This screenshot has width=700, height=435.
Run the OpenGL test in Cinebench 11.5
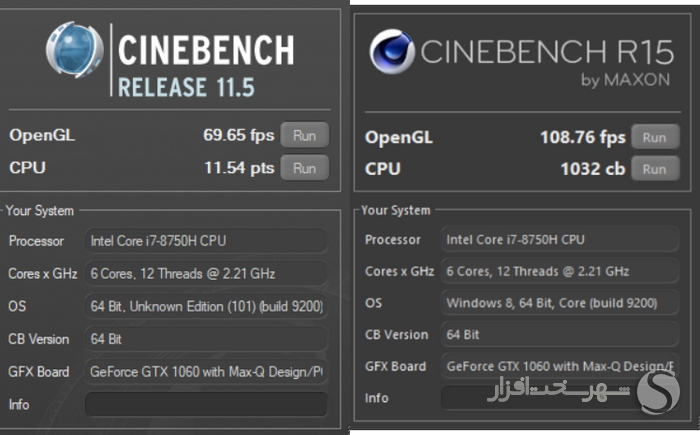point(305,135)
